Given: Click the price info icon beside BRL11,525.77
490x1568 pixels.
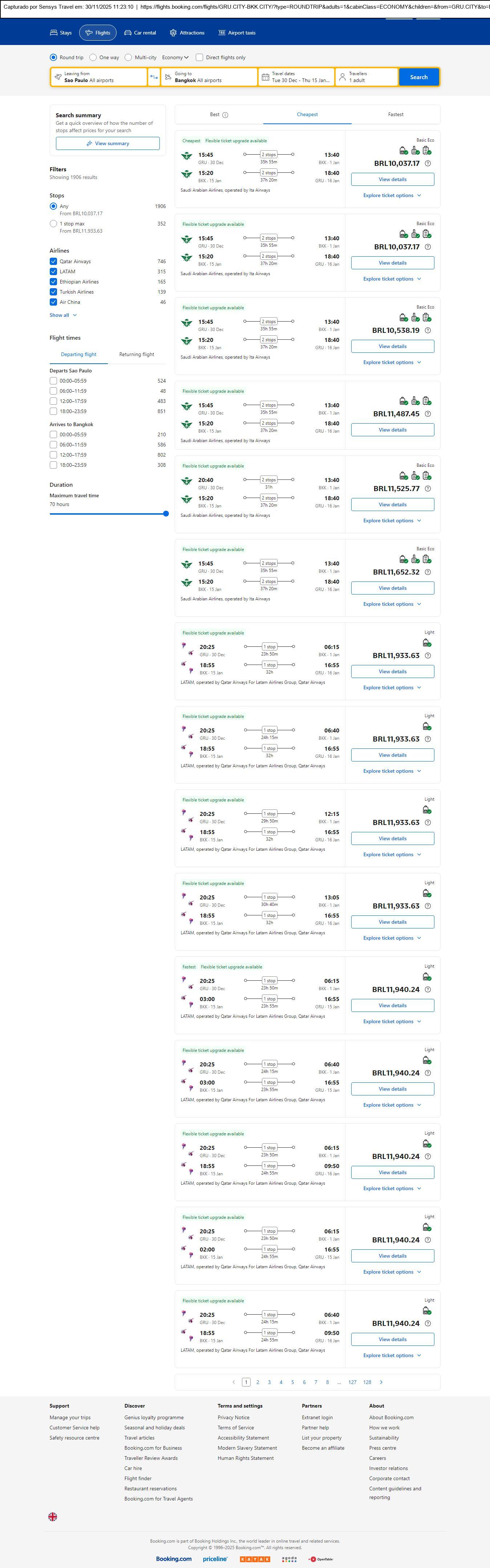Looking at the screenshot, I should (428, 489).
